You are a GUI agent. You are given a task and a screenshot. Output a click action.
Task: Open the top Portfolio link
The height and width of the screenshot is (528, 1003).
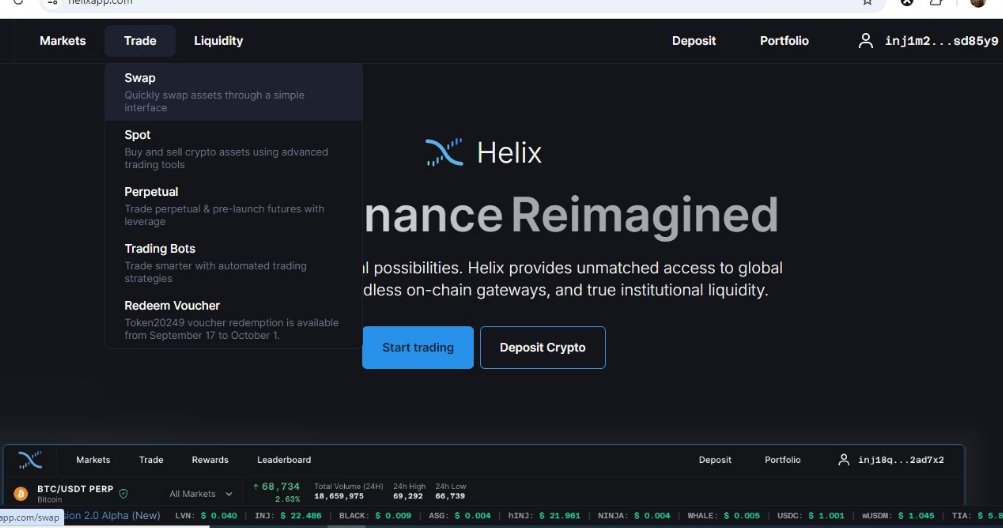click(784, 41)
